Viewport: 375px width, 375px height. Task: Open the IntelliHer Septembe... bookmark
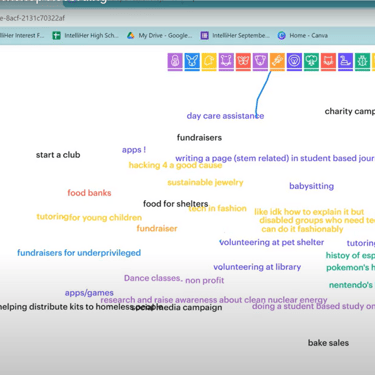[235, 35]
